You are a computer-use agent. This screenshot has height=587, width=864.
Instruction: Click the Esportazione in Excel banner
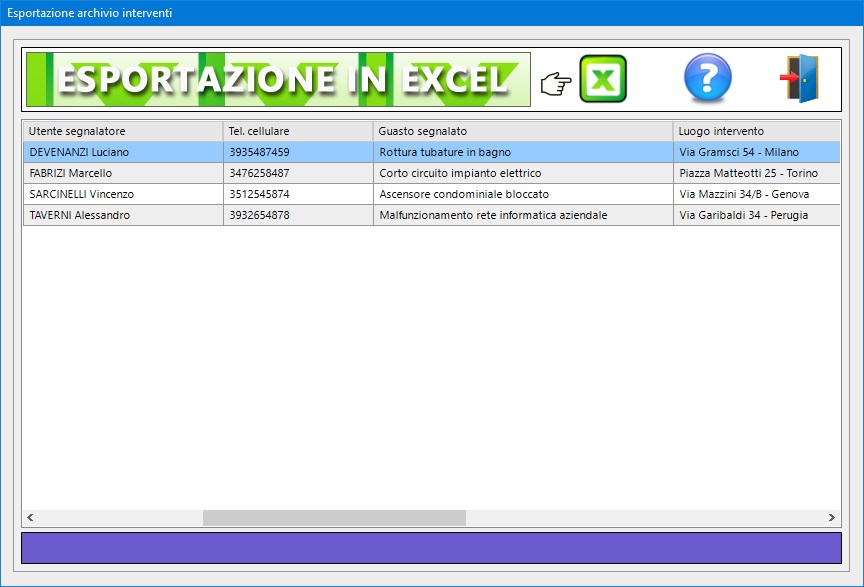coord(278,79)
